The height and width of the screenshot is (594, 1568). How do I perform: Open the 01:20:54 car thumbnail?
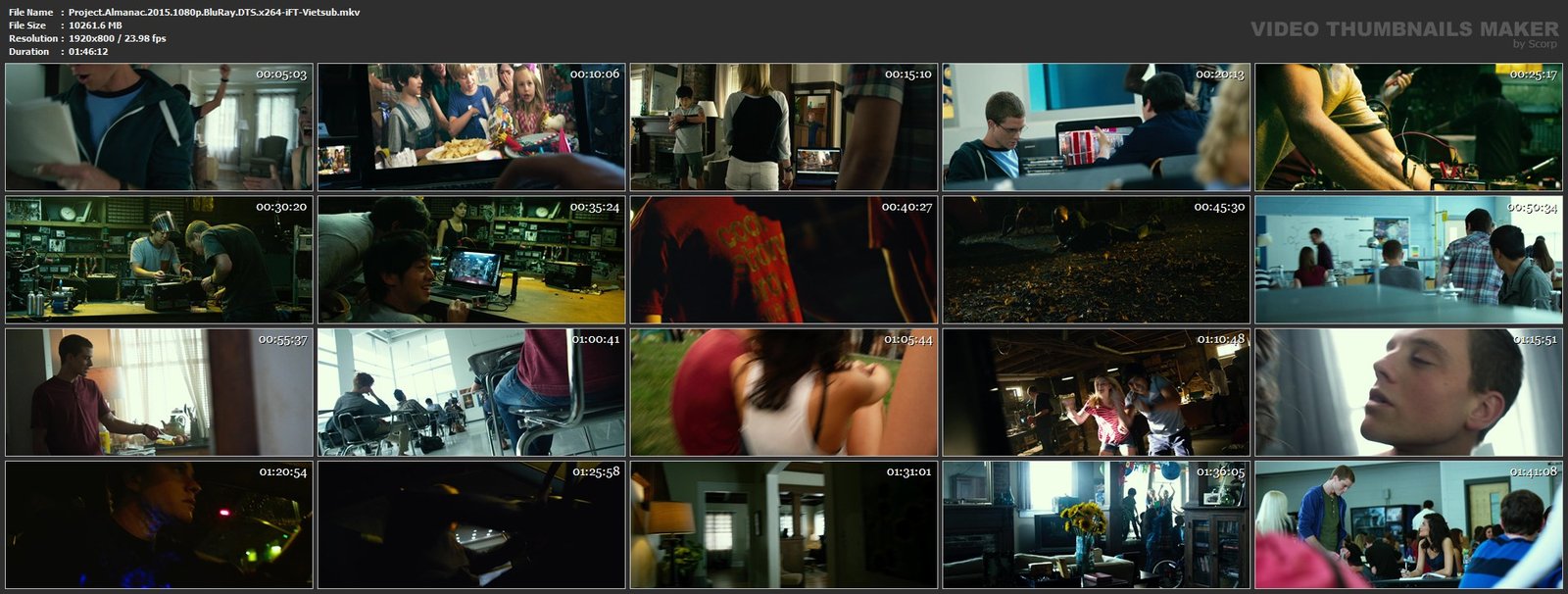pos(159,524)
